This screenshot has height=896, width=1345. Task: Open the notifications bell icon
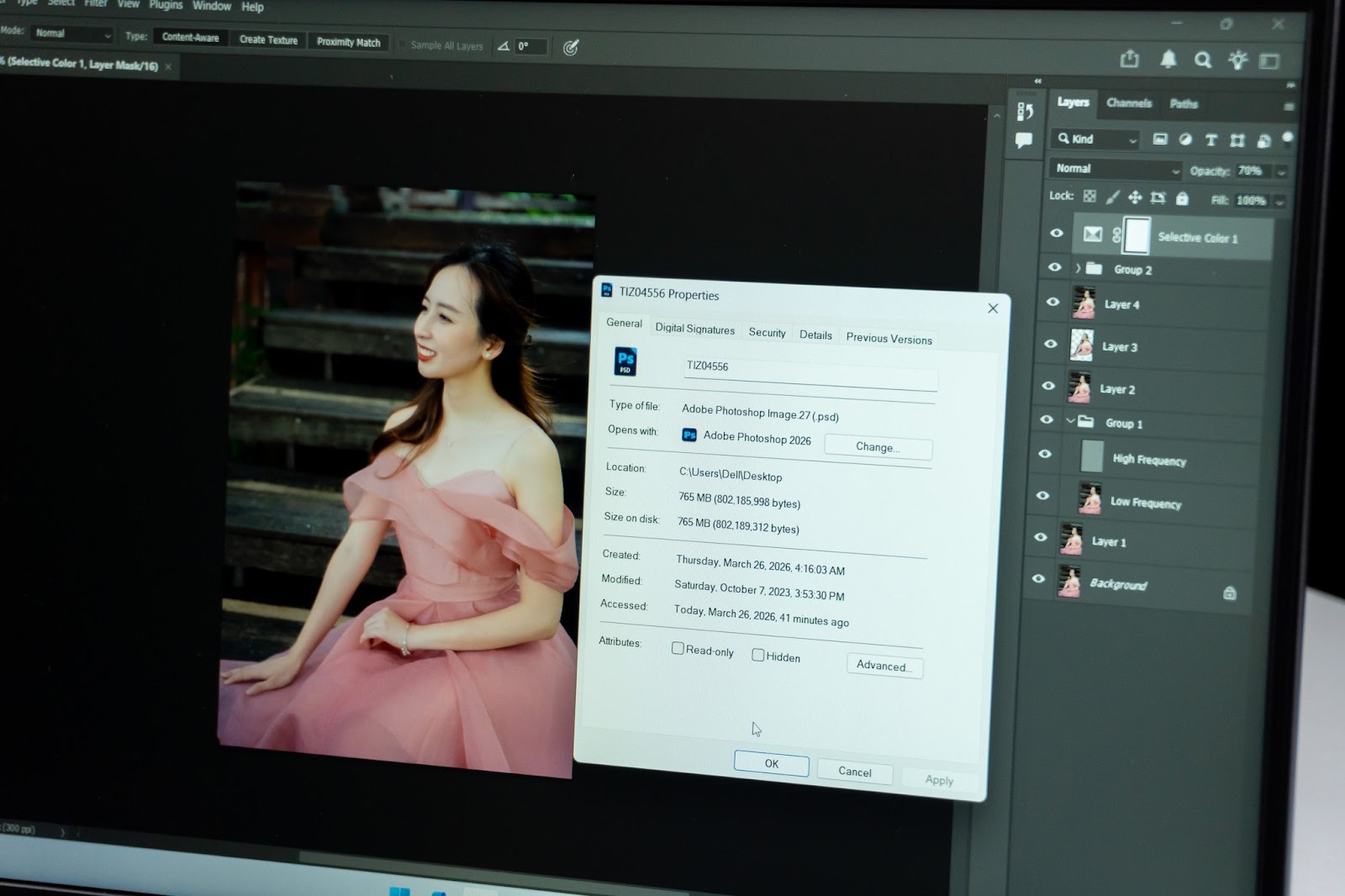[x=1168, y=59]
